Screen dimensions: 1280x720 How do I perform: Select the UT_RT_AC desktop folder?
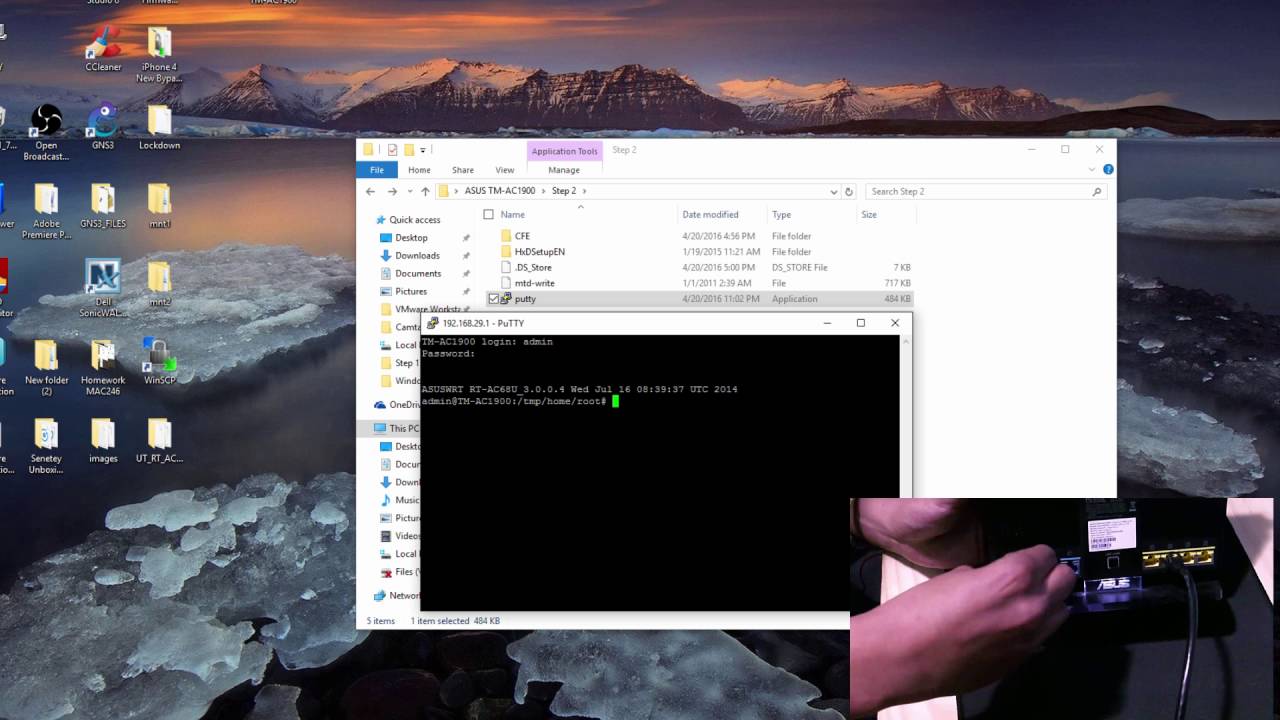tap(159, 440)
